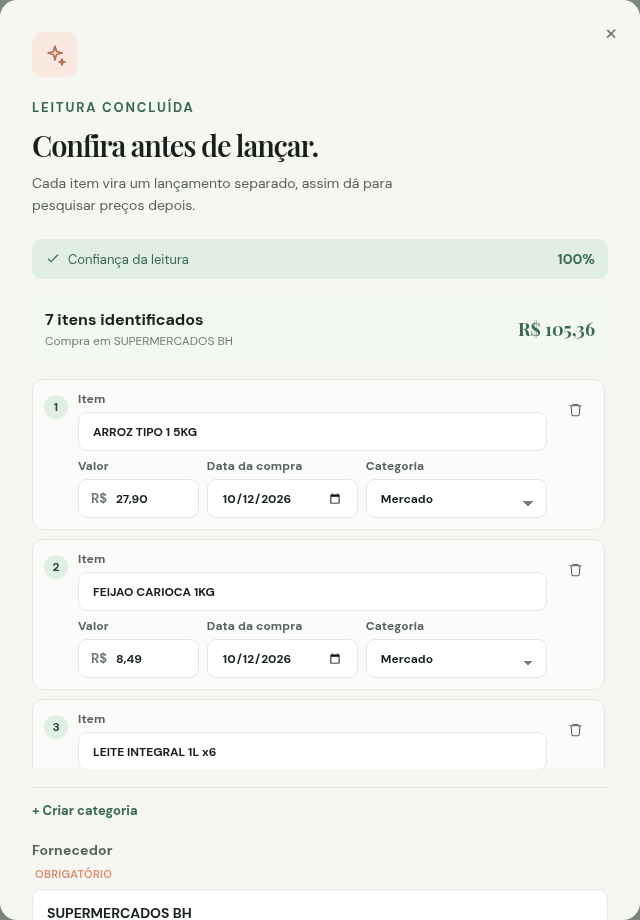Click the Confiança da leitura checkmark icon
The height and width of the screenshot is (920, 640).
pos(53,259)
